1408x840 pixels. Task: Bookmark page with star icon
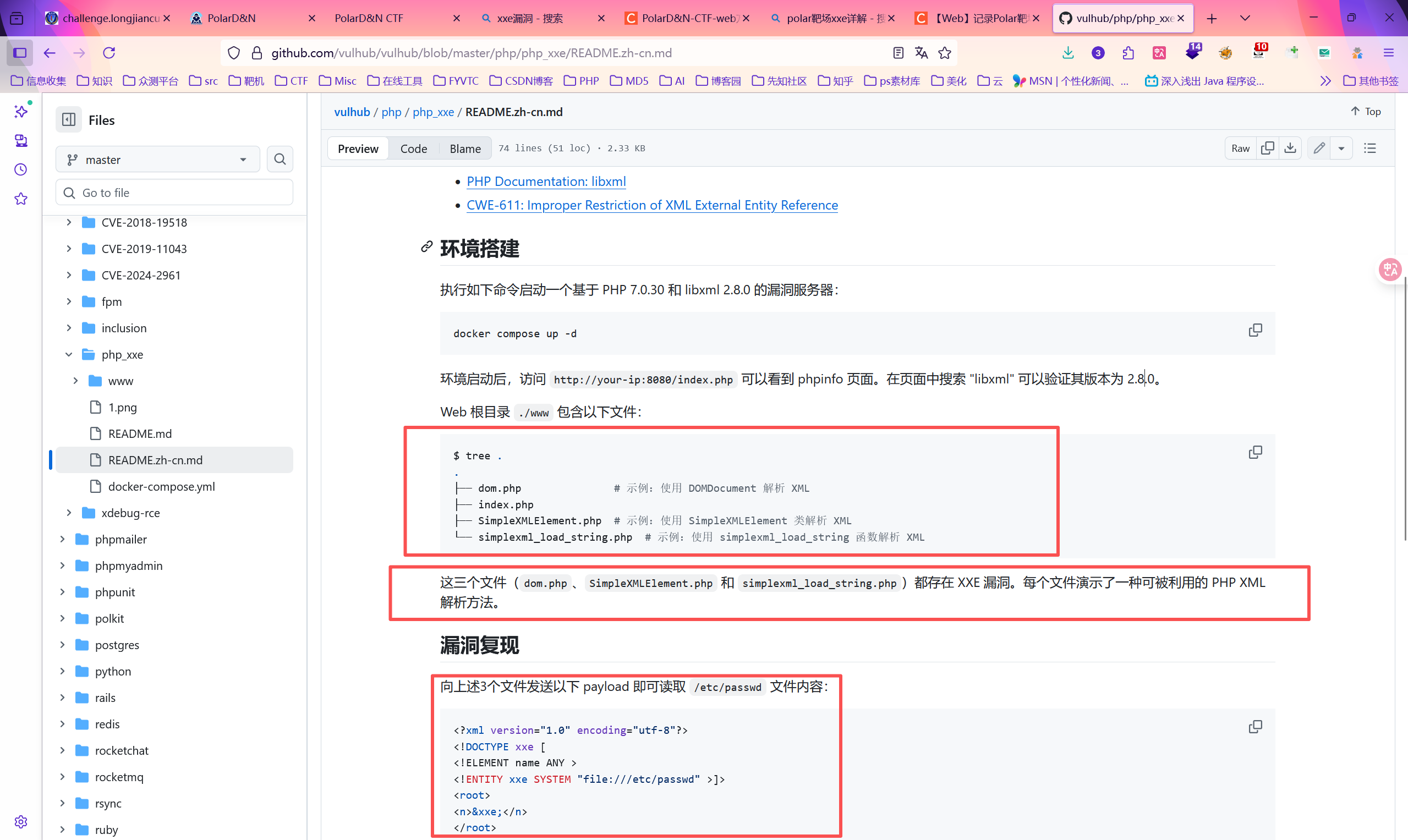coord(944,53)
